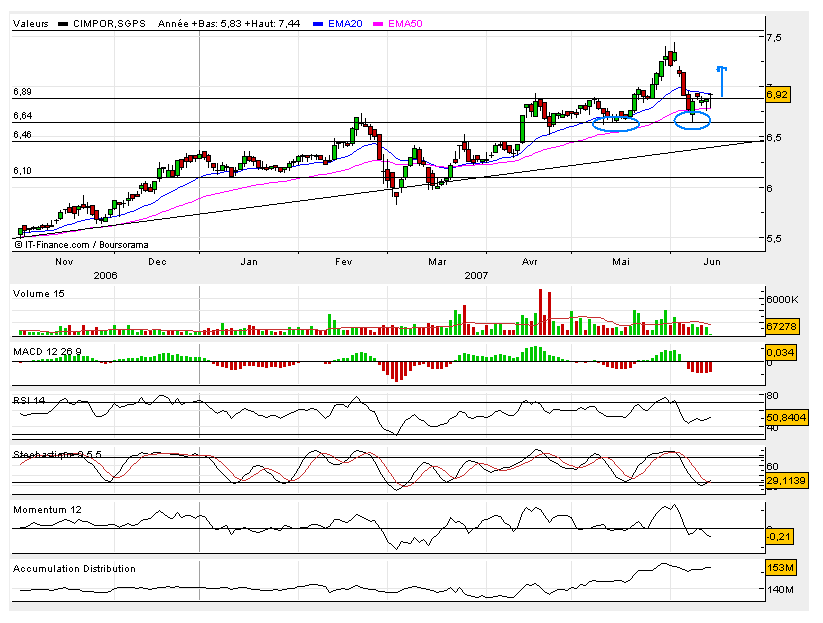
Task: Click the 50,8404 RSI value tag
Action: pyautogui.click(x=786, y=418)
